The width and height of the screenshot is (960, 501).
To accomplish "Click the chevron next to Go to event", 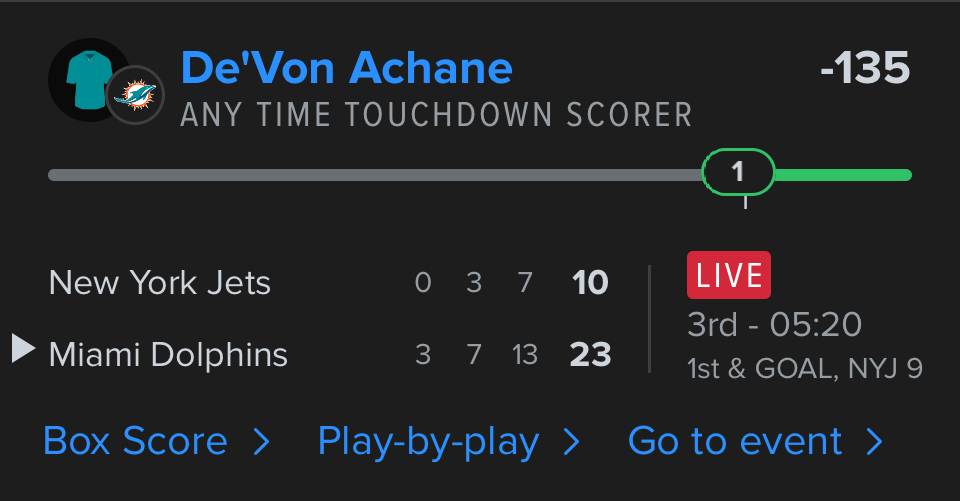I will [874, 442].
